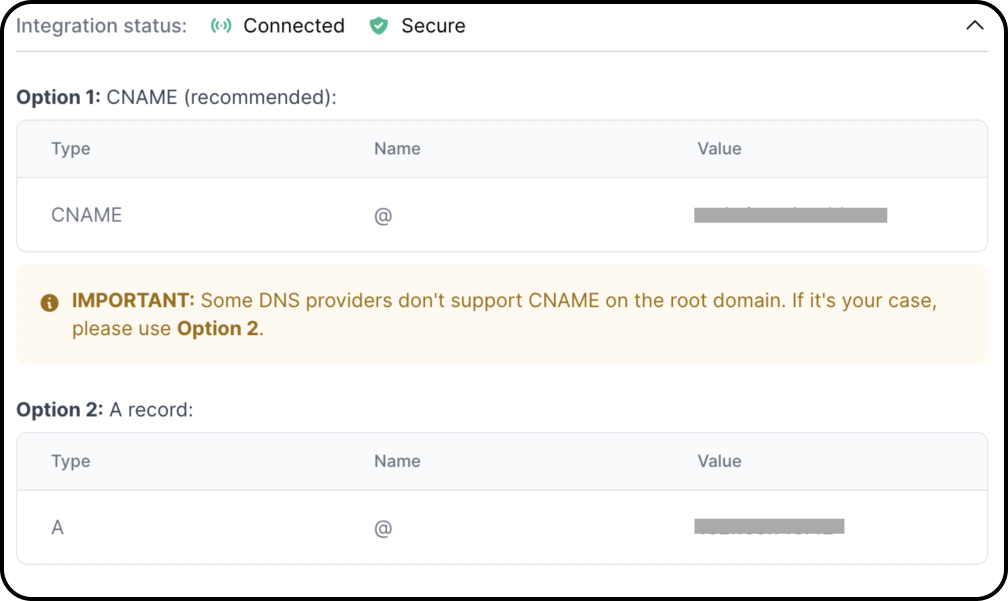Click the @ name in CNAME row
Screen dimensions: 1008x601
[x=382, y=215]
